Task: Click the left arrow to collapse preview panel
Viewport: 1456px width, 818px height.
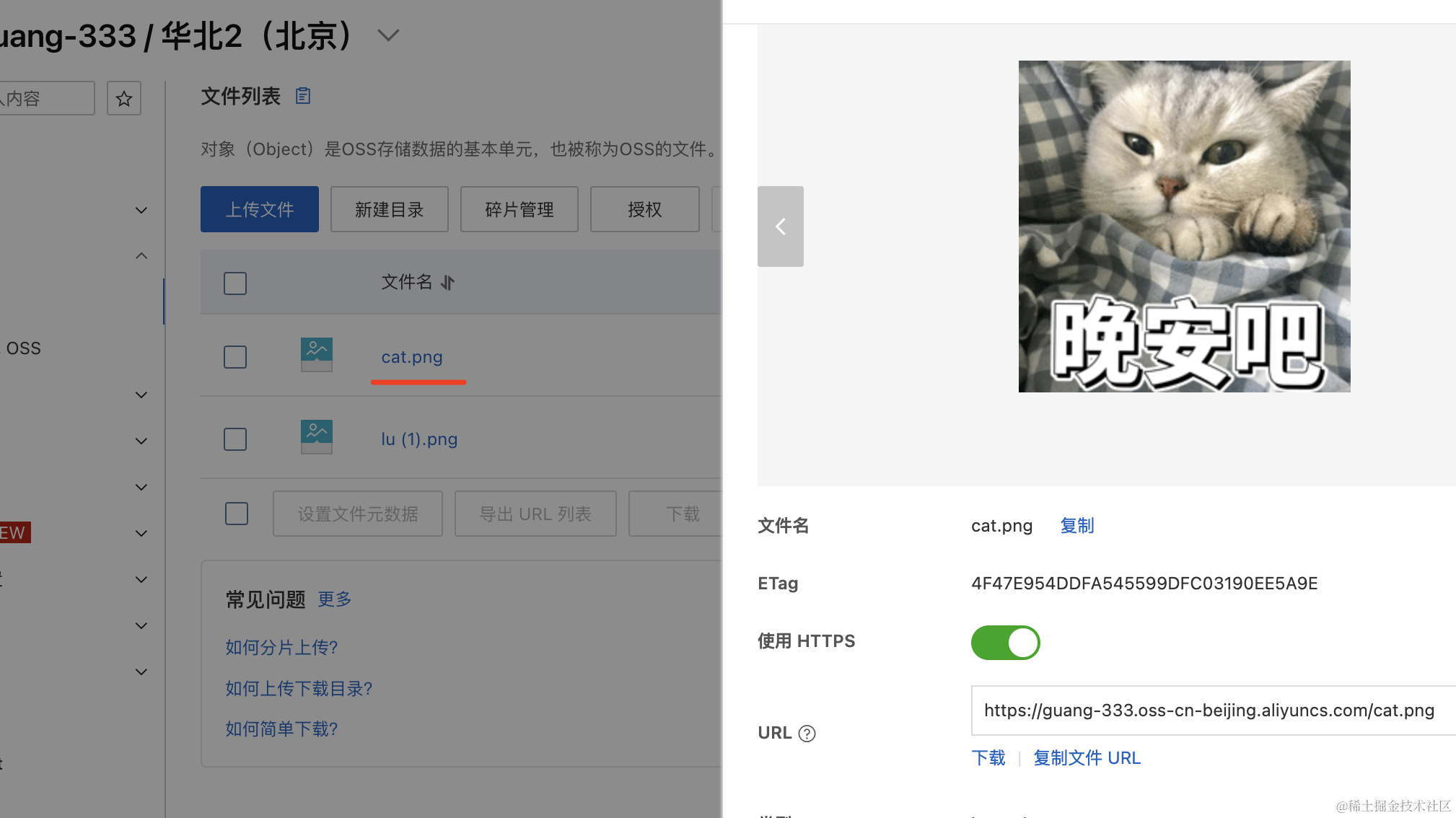Action: (780, 227)
